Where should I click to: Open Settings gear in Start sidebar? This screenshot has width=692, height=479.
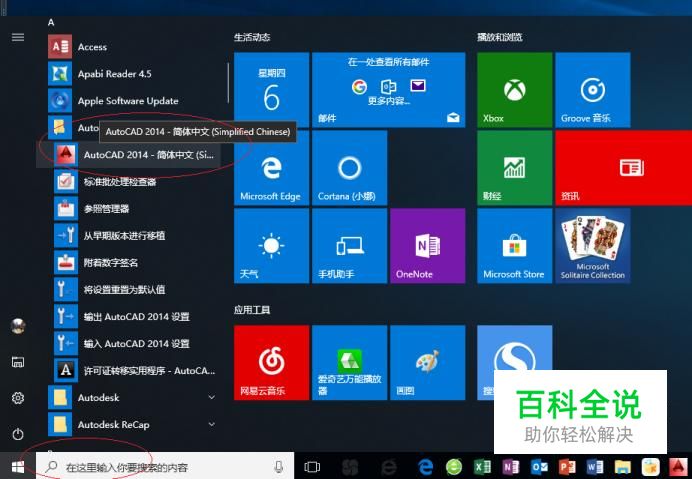pyautogui.click(x=18, y=398)
